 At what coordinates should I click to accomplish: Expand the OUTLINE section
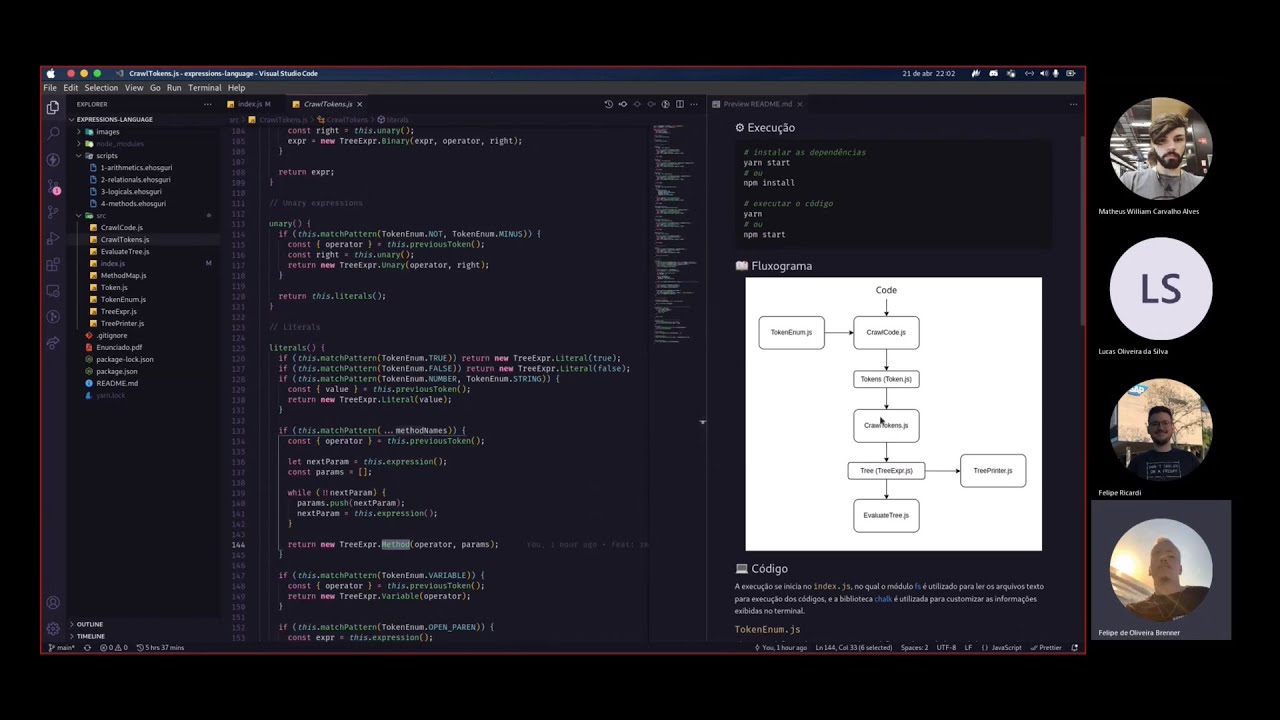tap(90, 624)
